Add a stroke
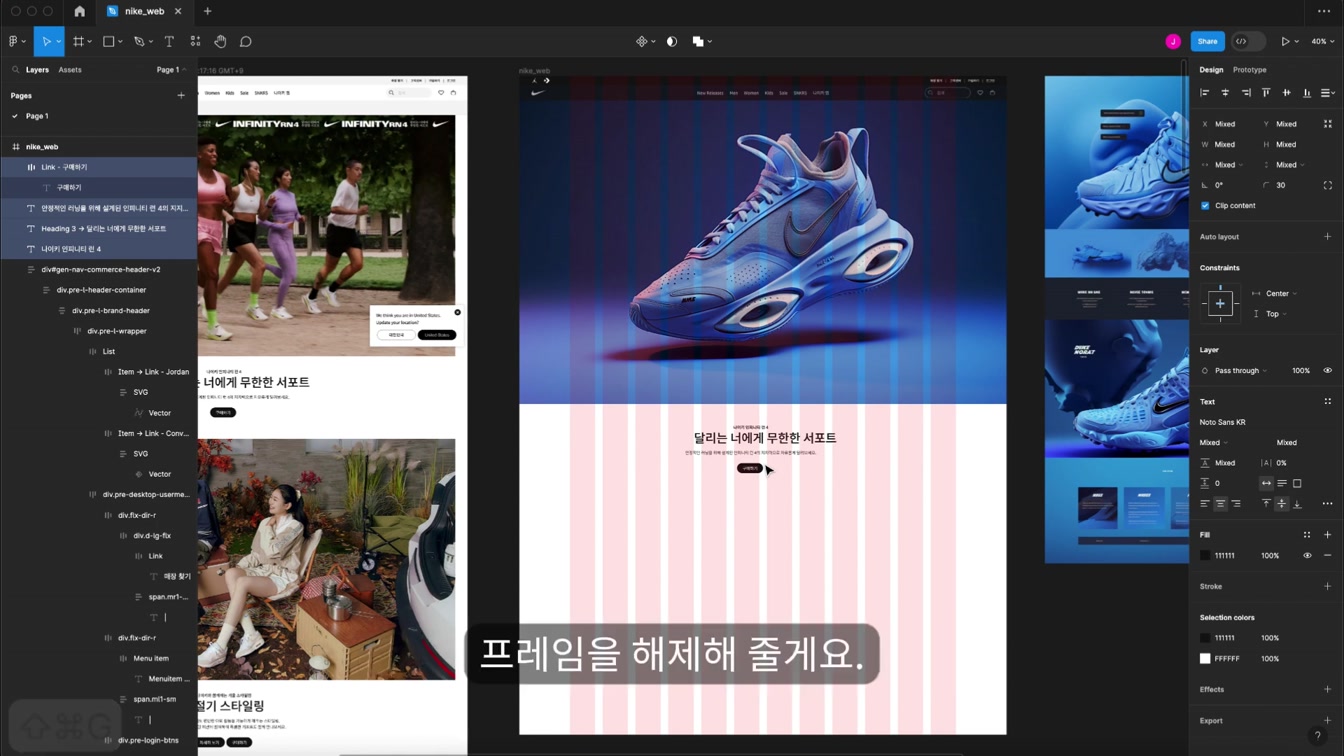 tap(1328, 587)
